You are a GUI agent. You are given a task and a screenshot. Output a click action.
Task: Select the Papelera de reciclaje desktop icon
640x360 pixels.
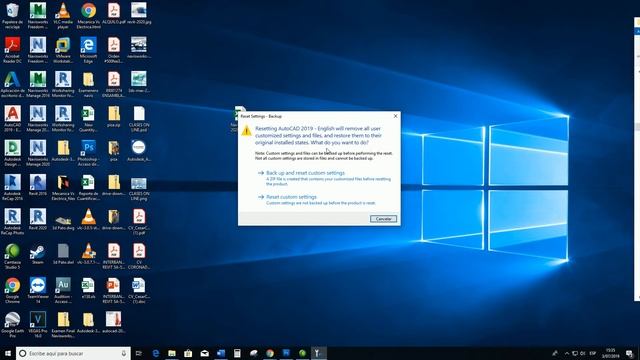pos(13,16)
